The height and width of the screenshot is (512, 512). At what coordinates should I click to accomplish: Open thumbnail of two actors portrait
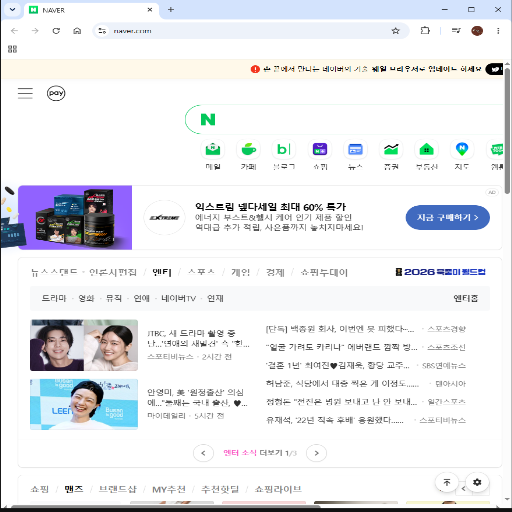[x=84, y=345]
